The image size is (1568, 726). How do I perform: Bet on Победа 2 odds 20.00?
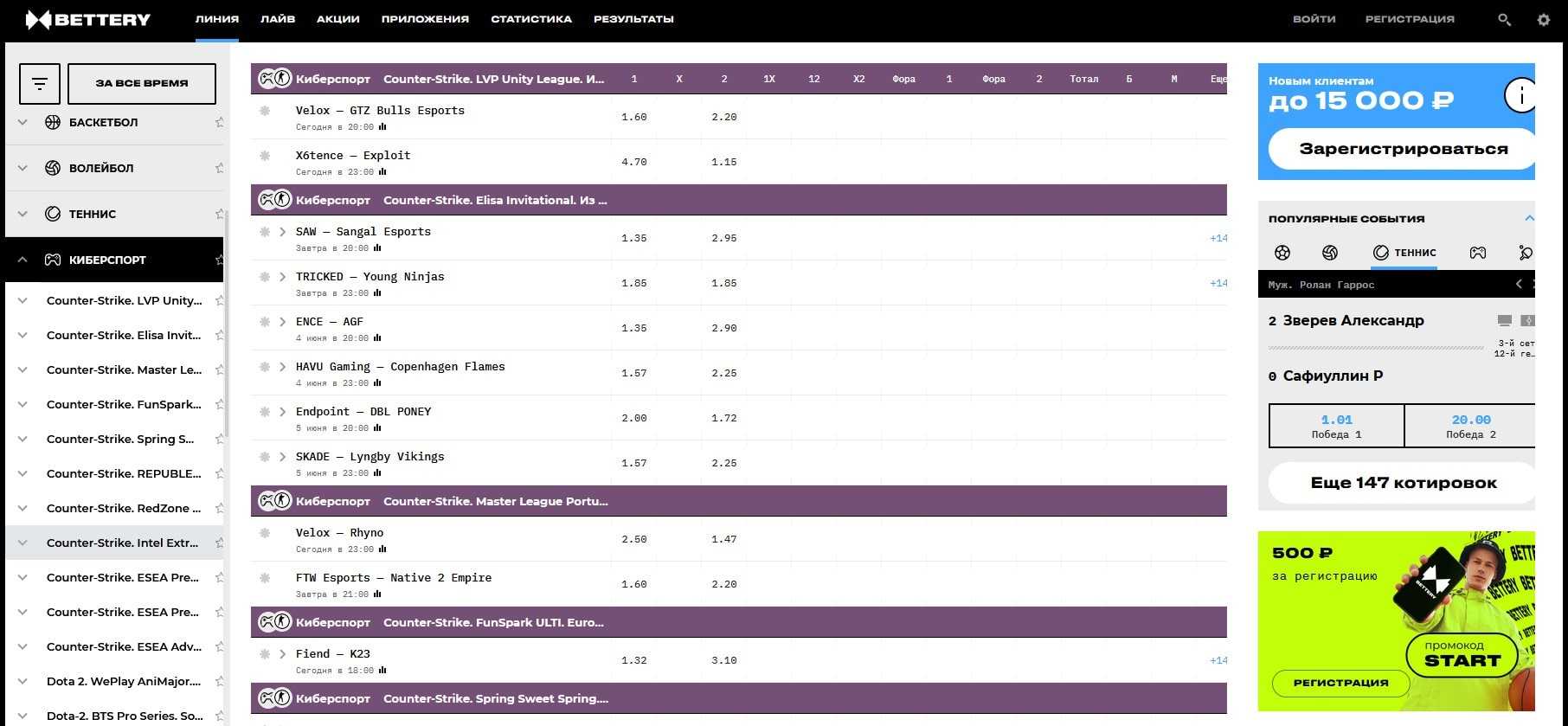coord(1470,426)
